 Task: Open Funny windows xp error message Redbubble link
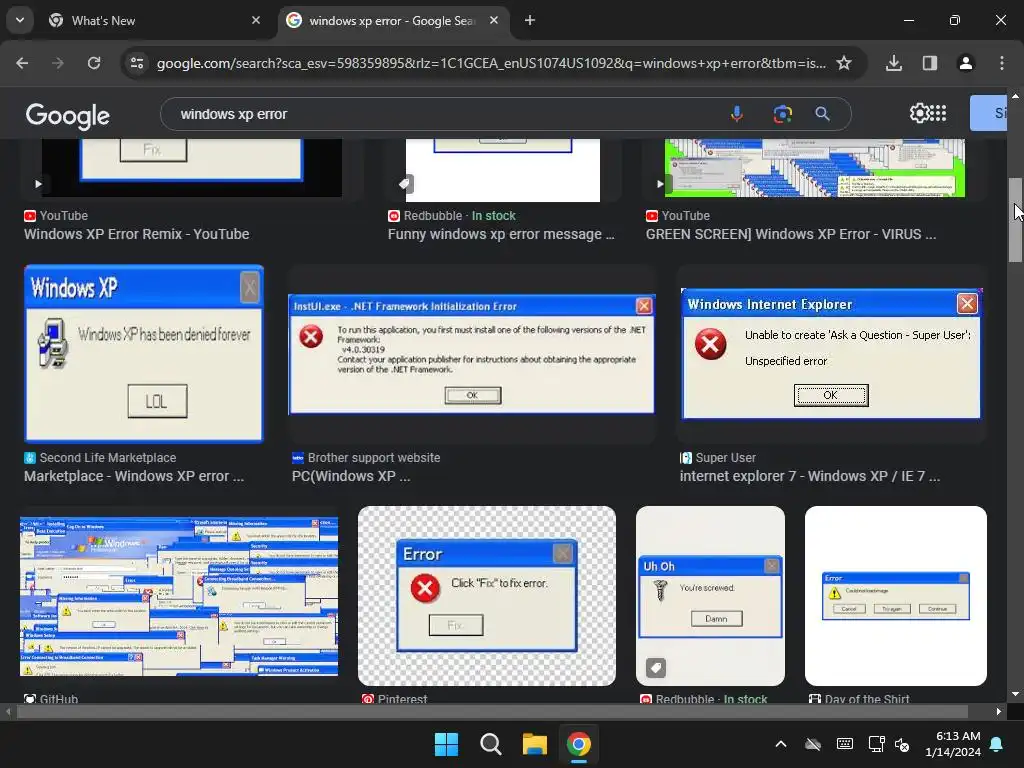pyautogui.click(x=501, y=234)
